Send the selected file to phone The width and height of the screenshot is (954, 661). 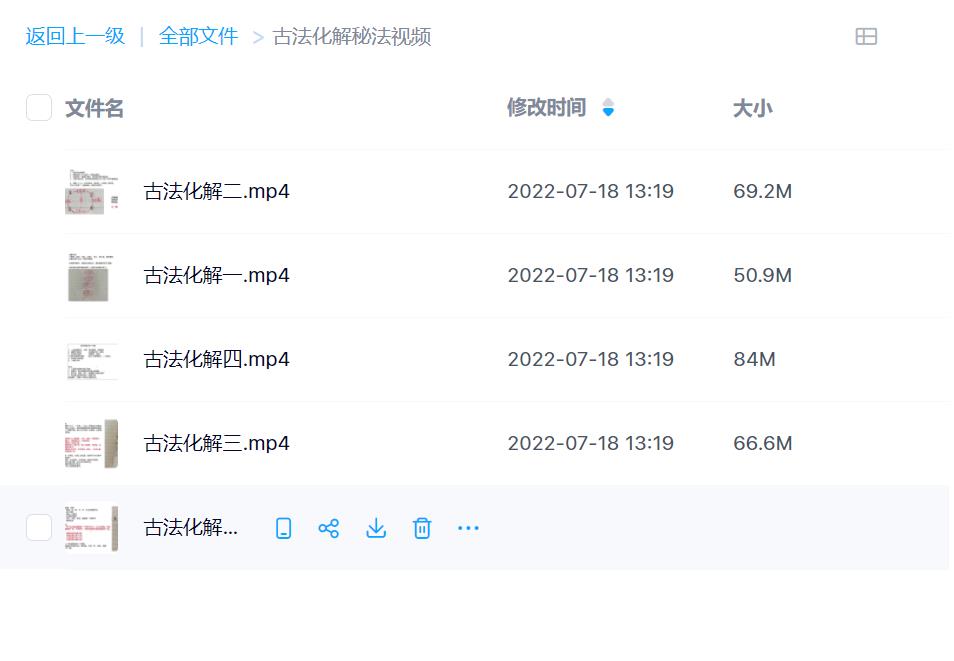pos(283,528)
